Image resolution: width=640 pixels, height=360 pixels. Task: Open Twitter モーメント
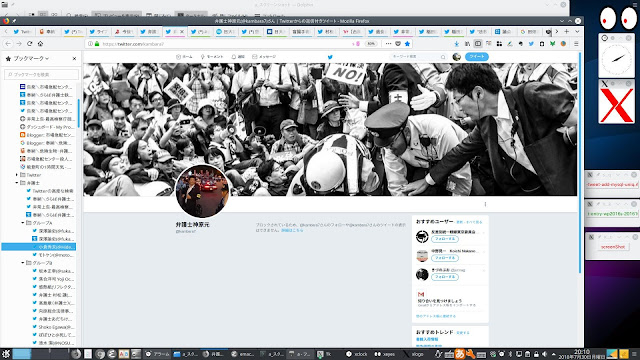tap(212, 57)
